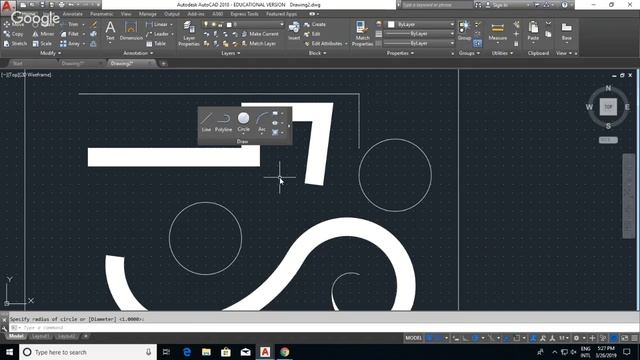640x360 pixels.
Task: Click the Windows taskbar search box
Action: coord(88,352)
